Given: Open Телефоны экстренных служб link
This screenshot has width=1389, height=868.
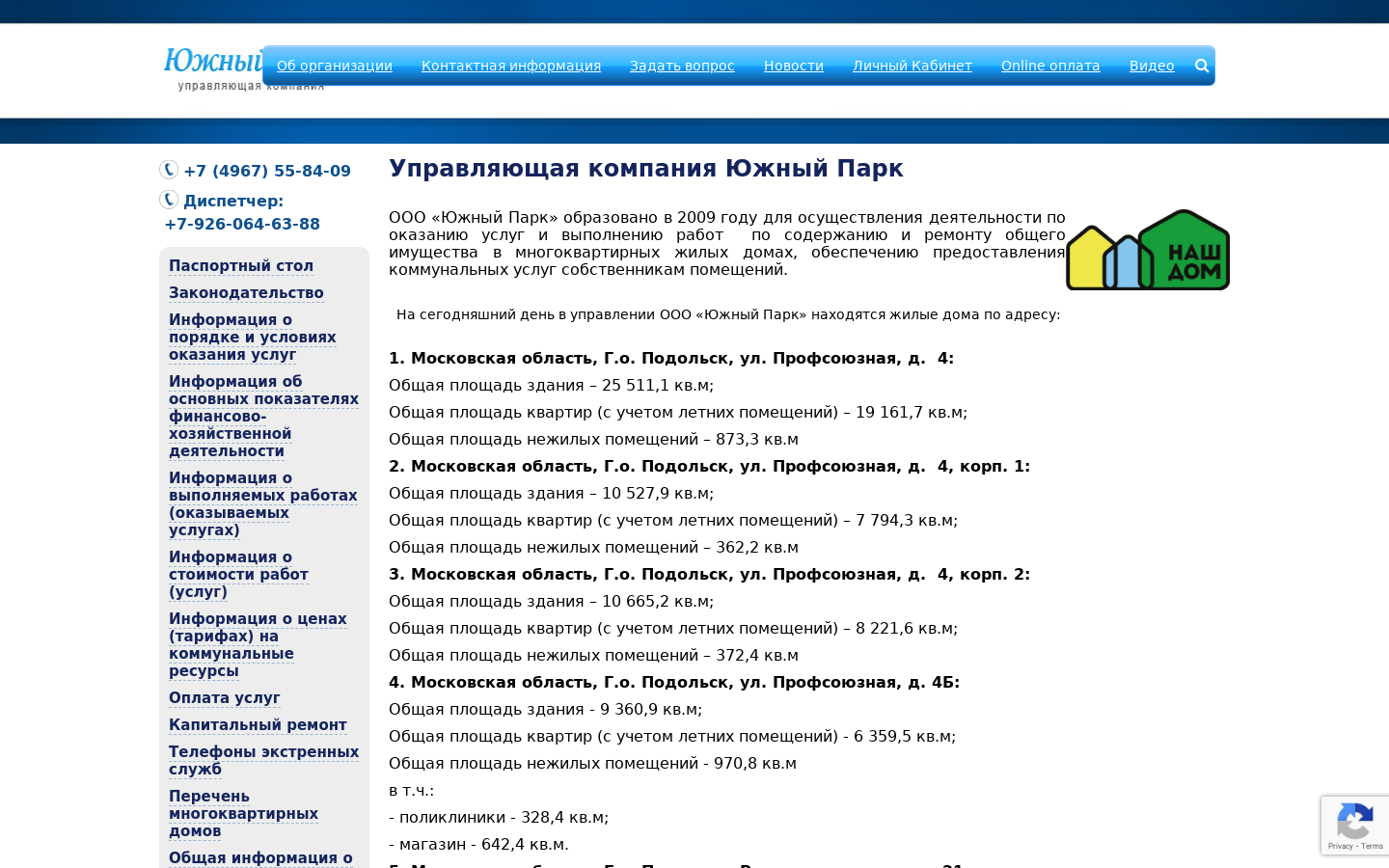Looking at the screenshot, I should click(263, 761).
